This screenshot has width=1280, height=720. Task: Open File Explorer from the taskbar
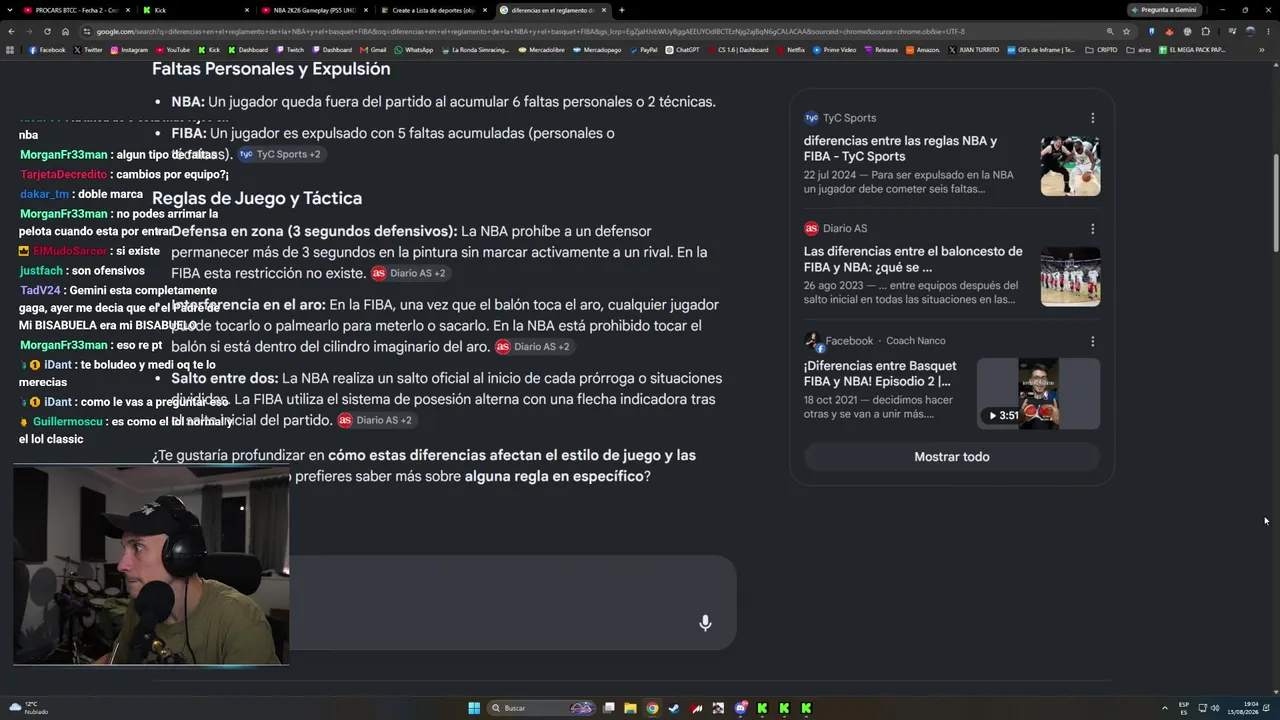(630, 708)
